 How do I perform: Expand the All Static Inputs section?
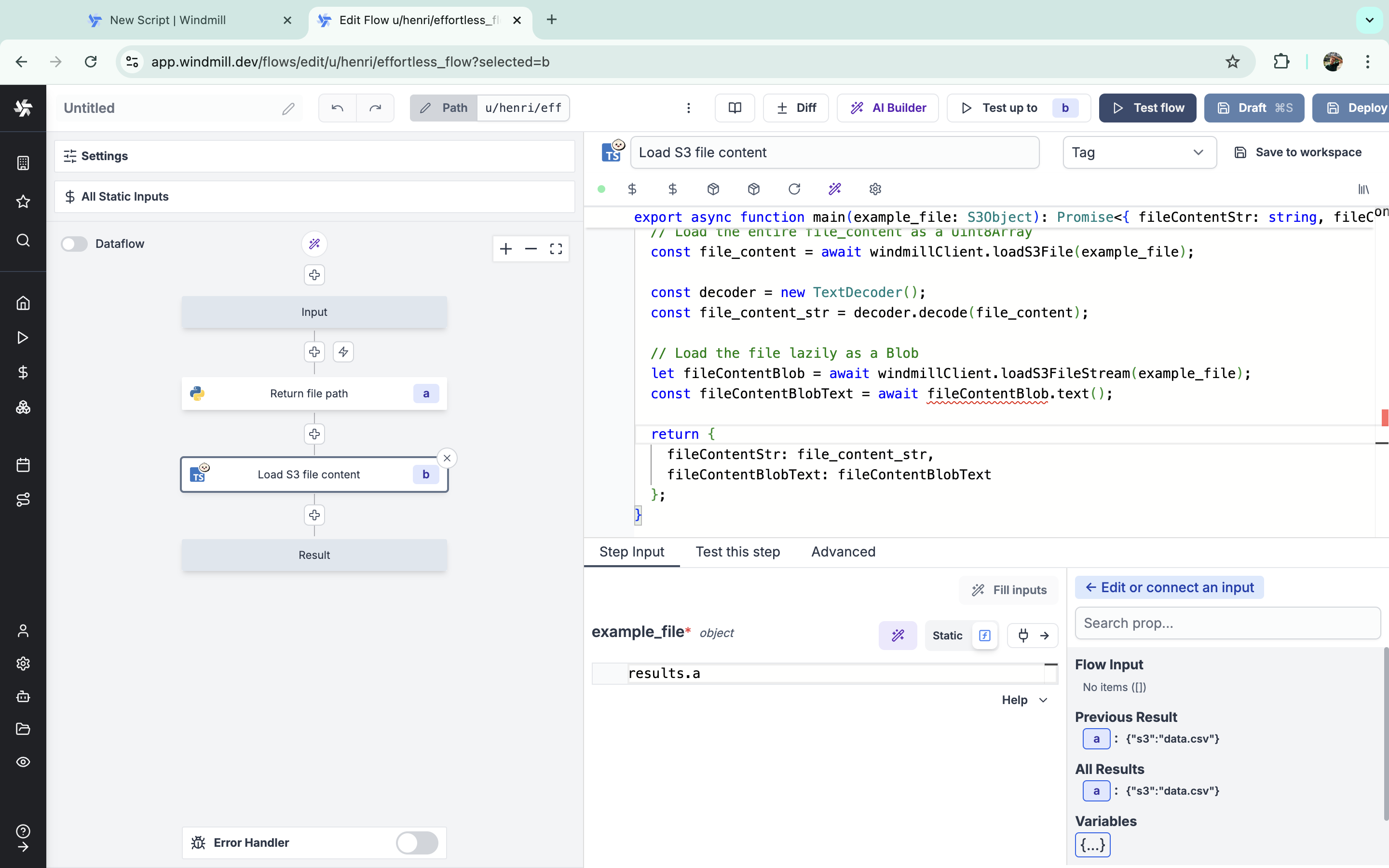pos(124,196)
